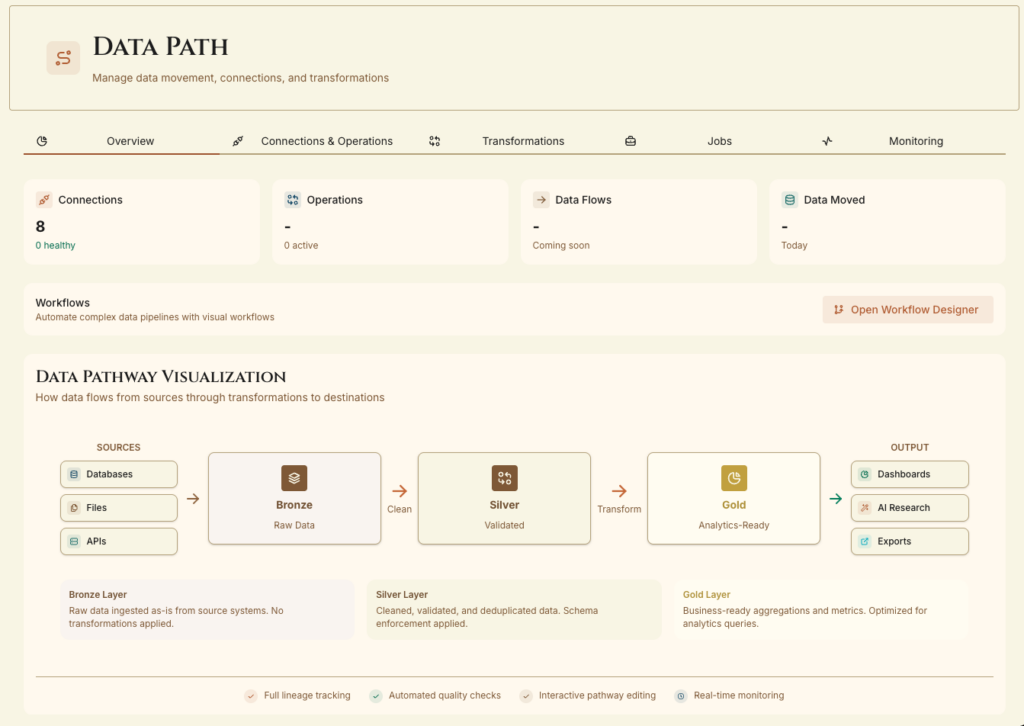The height and width of the screenshot is (726, 1024).
Task: Click the Clean step arrow
Action: coord(399,491)
